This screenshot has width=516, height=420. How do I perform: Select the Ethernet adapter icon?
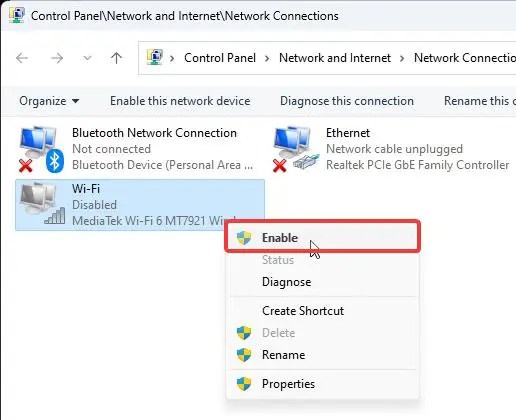(x=296, y=149)
